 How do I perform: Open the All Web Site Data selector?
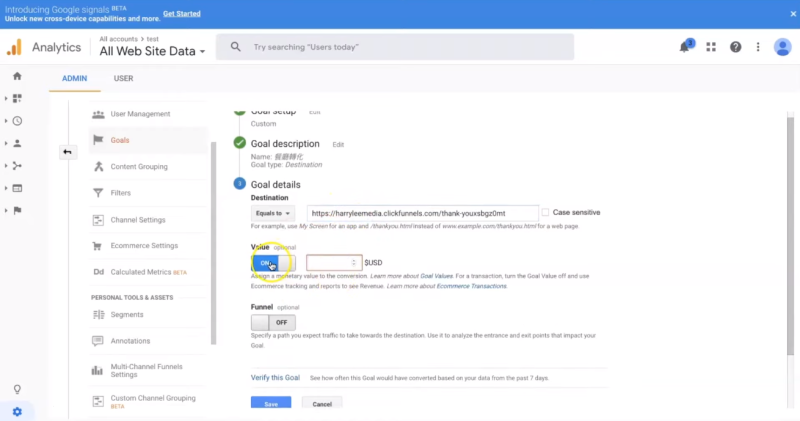point(153,51)
